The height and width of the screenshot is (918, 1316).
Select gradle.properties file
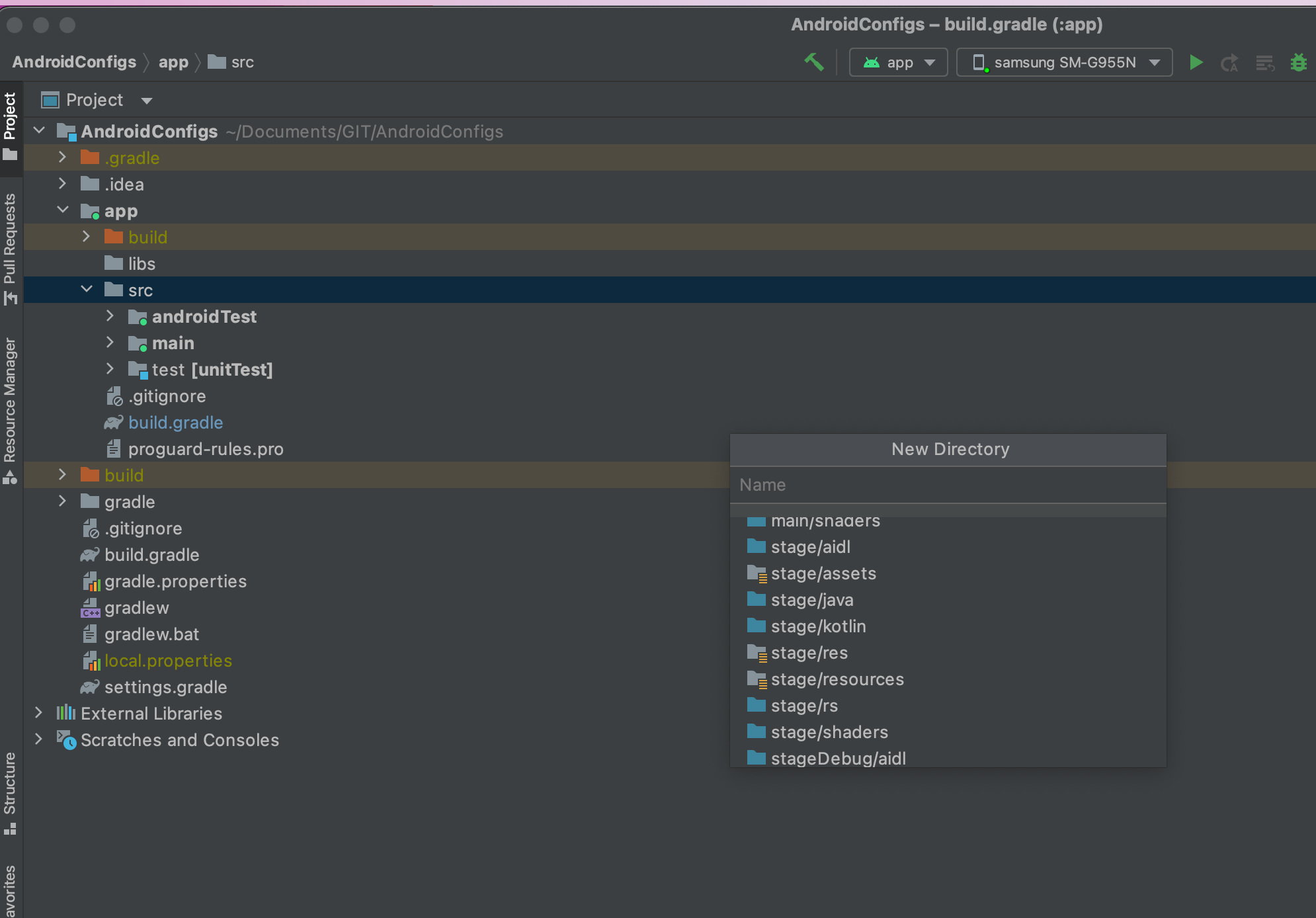point(175,581)
